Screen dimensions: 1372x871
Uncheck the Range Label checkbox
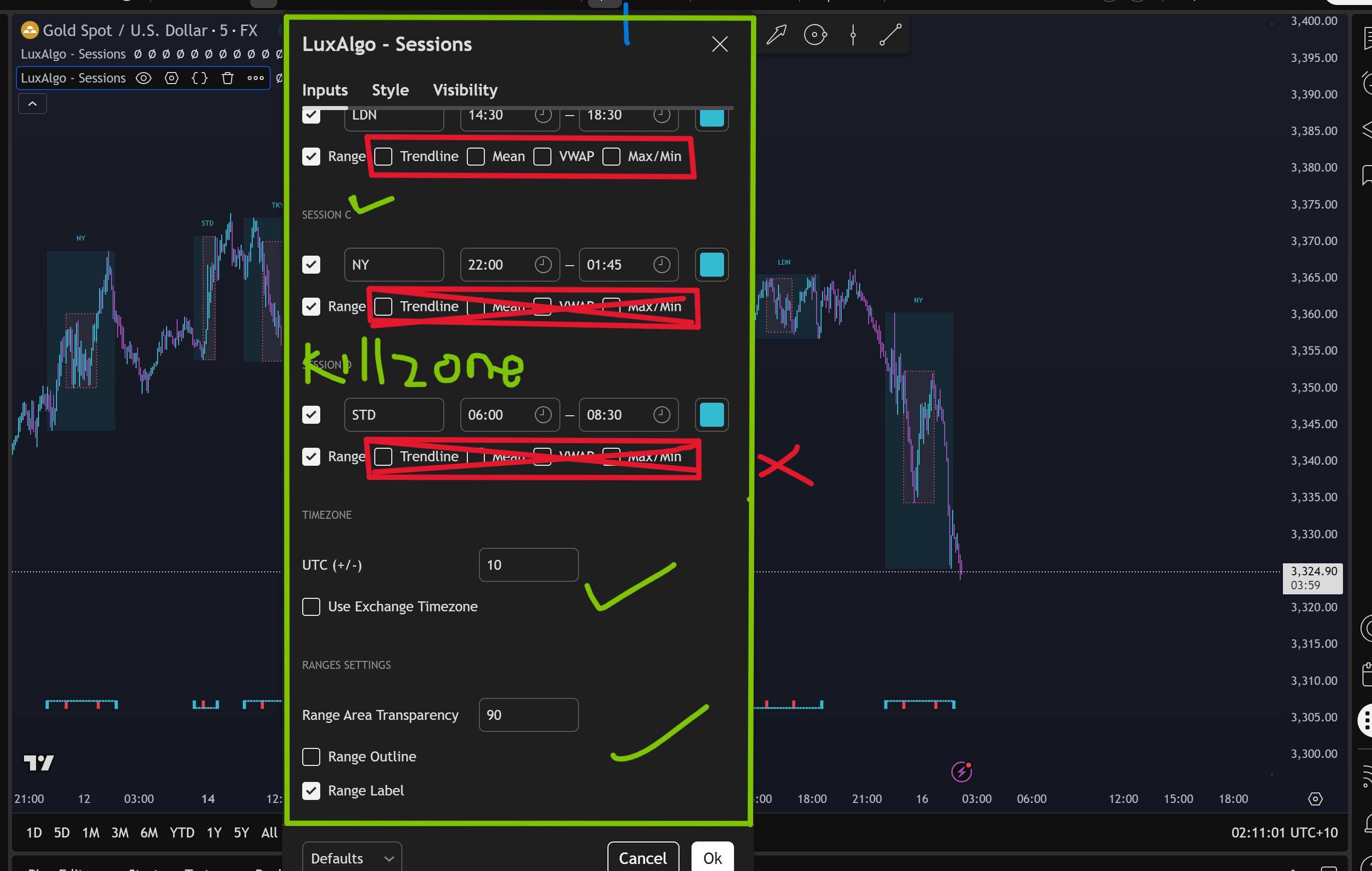click(x=311, y=790)
